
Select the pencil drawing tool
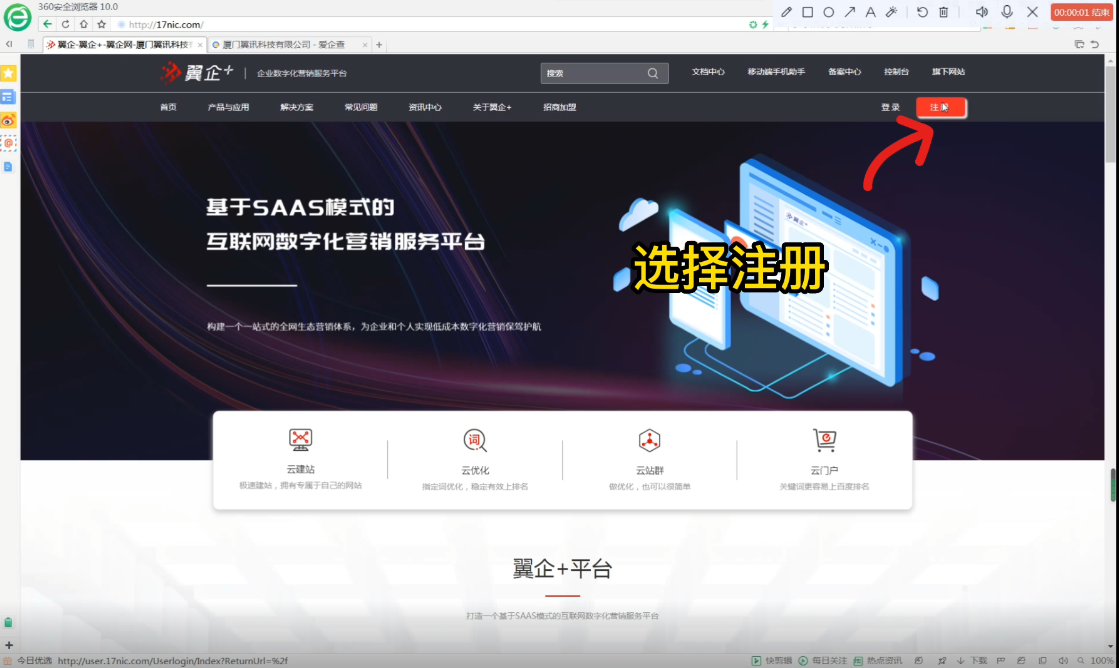point(786,12)
